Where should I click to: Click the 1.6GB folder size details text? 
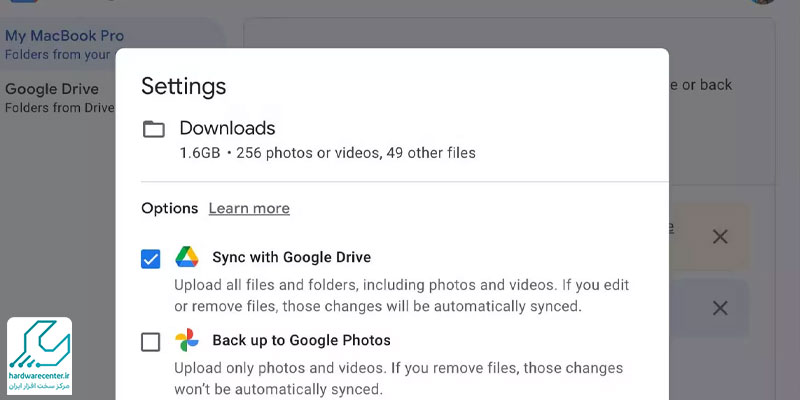pyautogui.click(x=328, y=153)
